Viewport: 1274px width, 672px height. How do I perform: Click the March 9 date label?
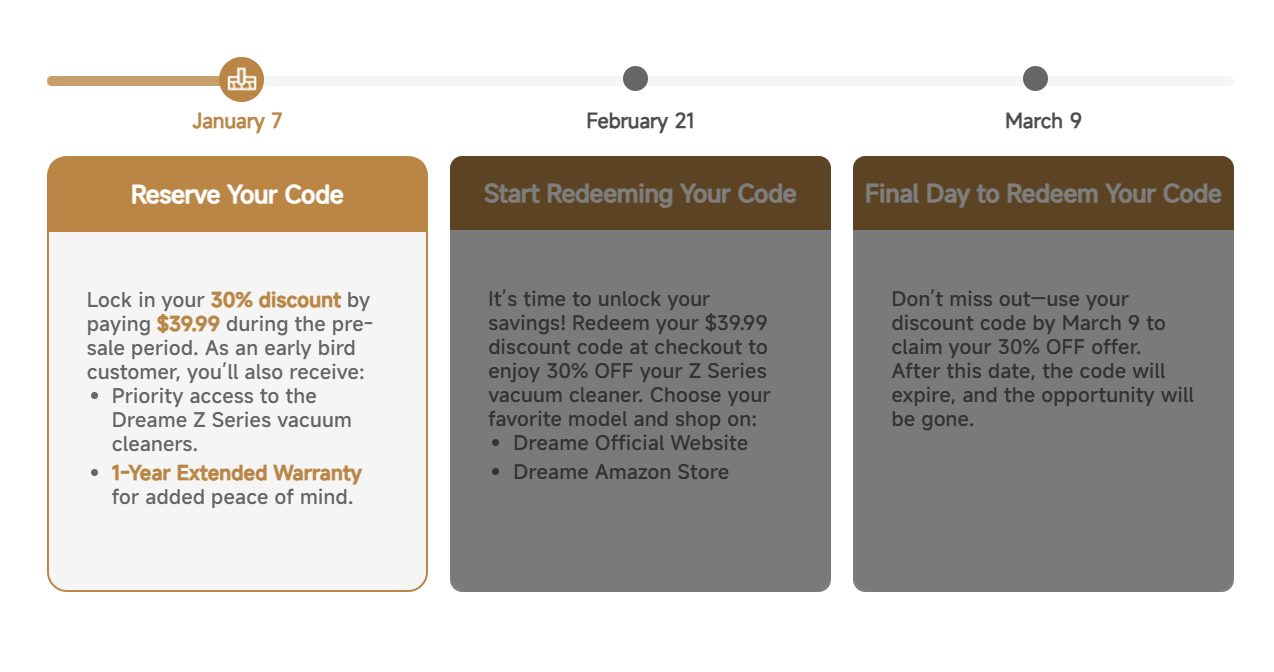[1043, 121]
